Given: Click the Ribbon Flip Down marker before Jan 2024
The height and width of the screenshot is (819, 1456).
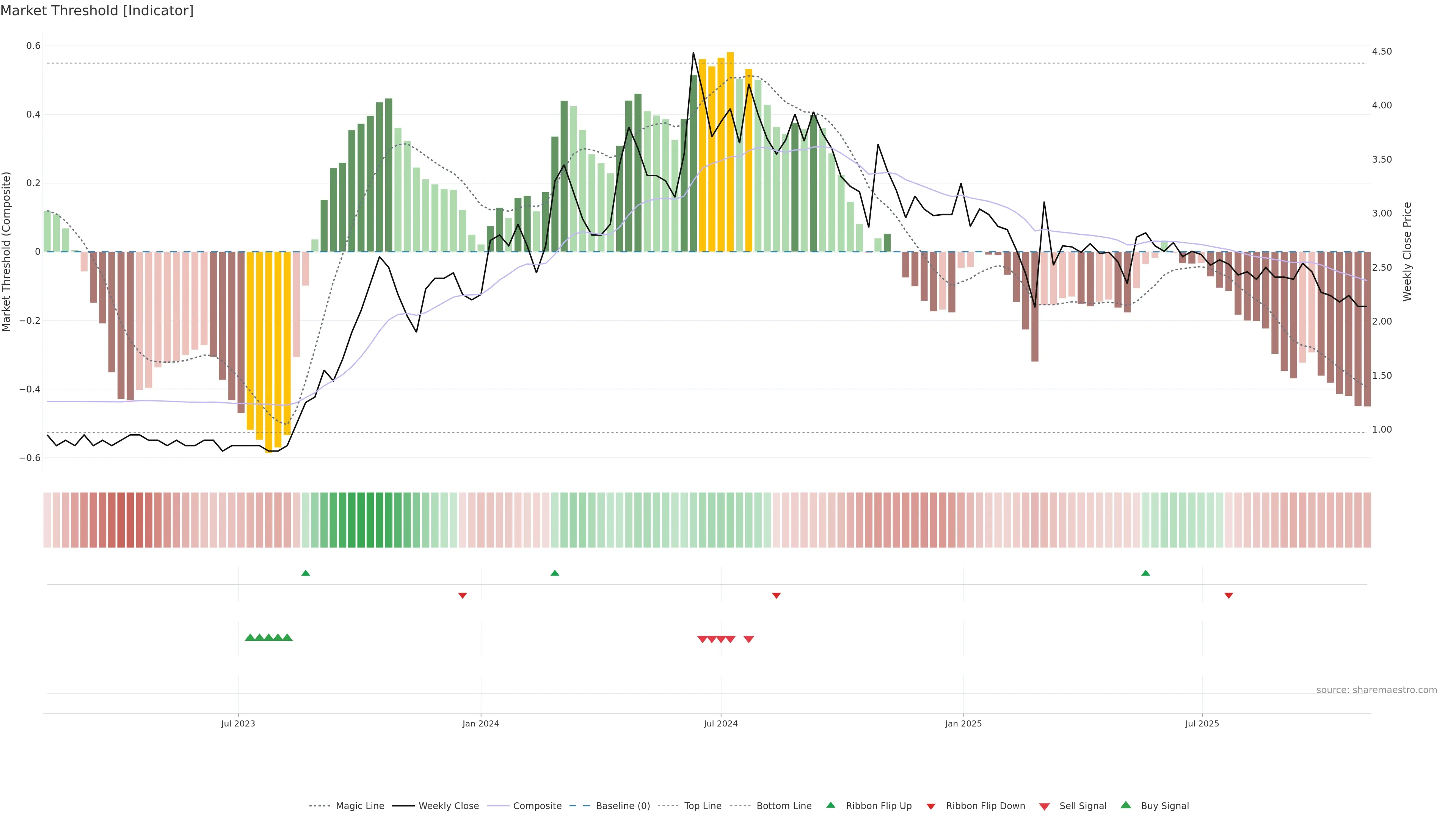Looking at the screenshot, I should 462,596.
